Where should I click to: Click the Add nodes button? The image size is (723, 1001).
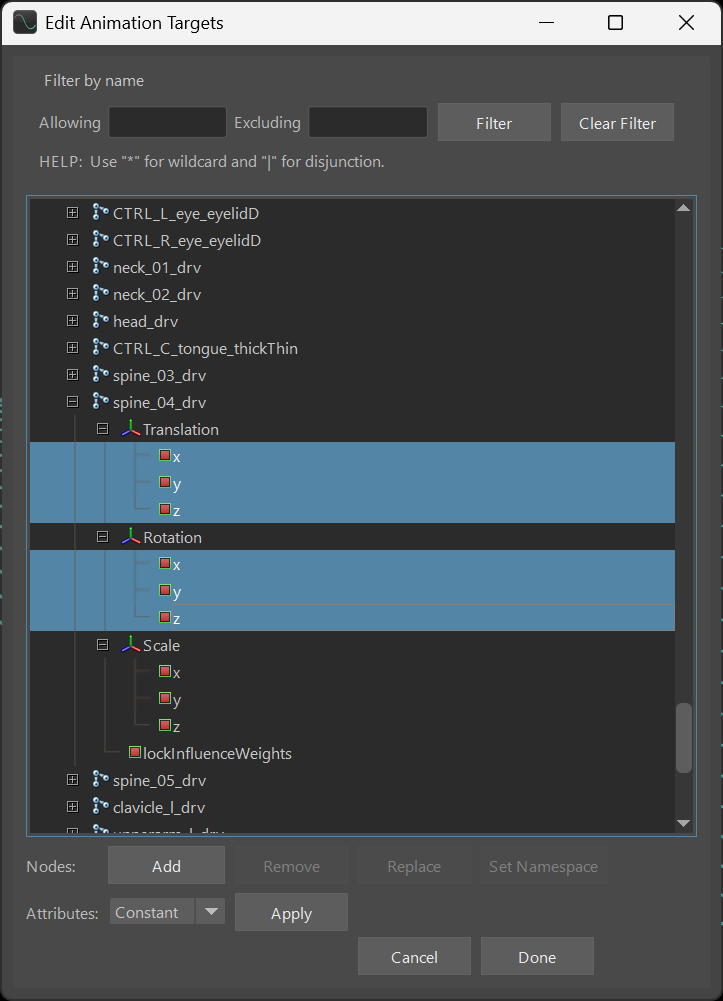[166, 867]
